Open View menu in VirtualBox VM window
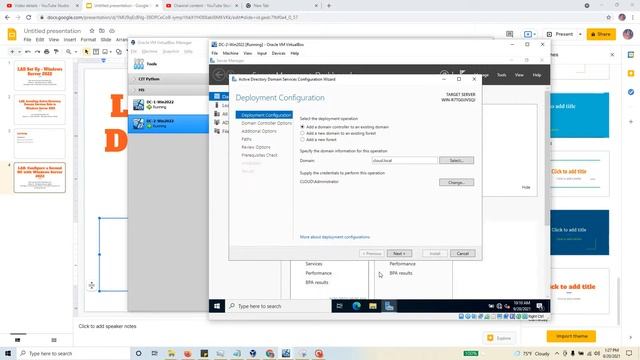 coord(247,53)
